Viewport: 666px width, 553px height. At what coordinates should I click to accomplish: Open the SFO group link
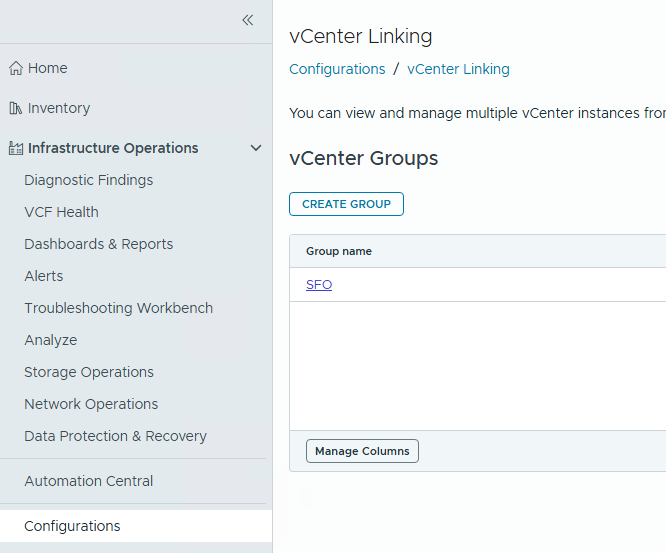pos(319,285)
